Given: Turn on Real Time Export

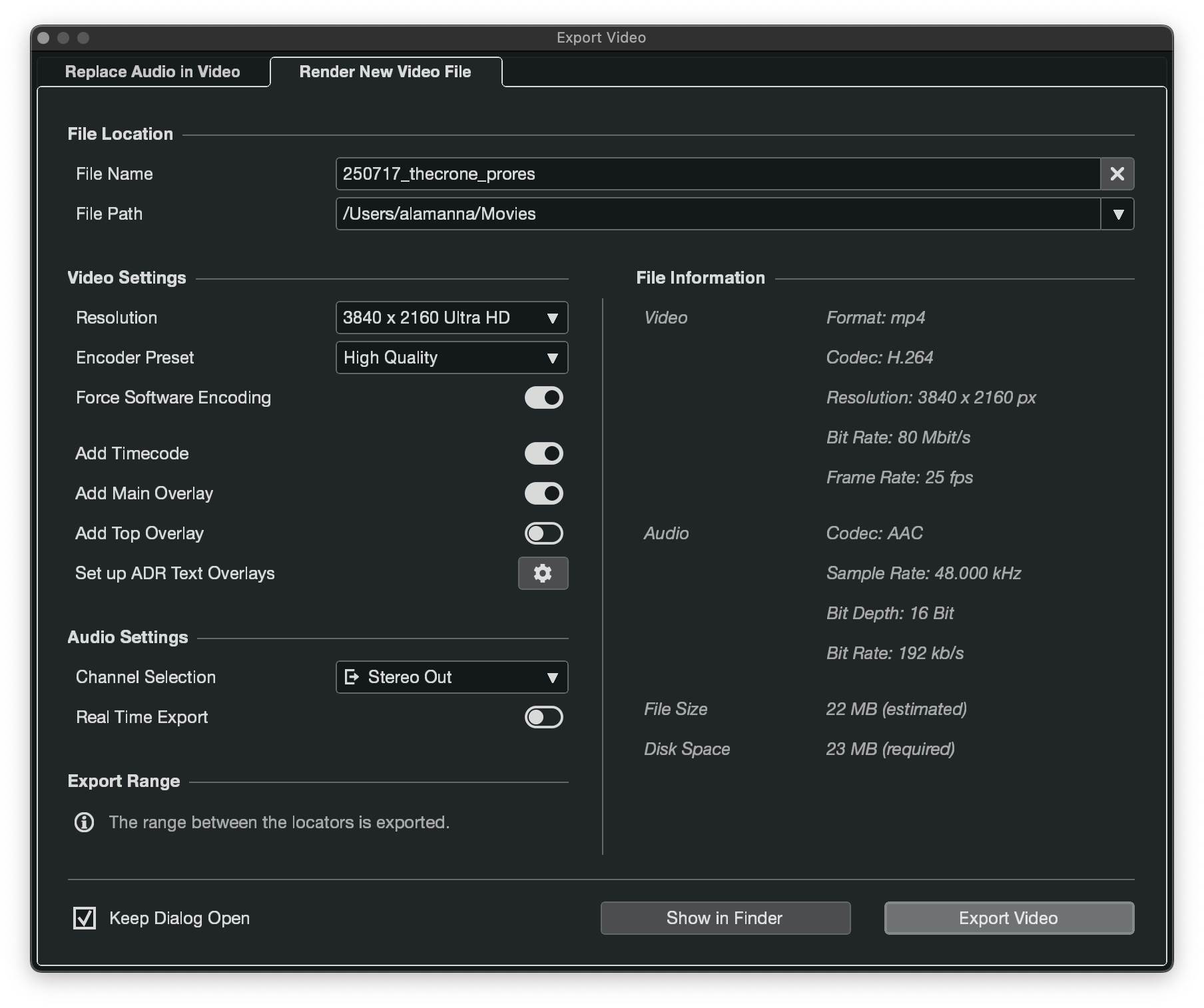Looking at the screenshot, I should (x=543, y=717).
